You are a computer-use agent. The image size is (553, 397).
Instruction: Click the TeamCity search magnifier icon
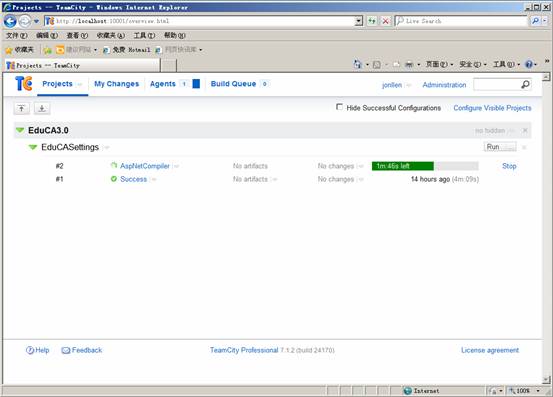[x=525, y=84]
